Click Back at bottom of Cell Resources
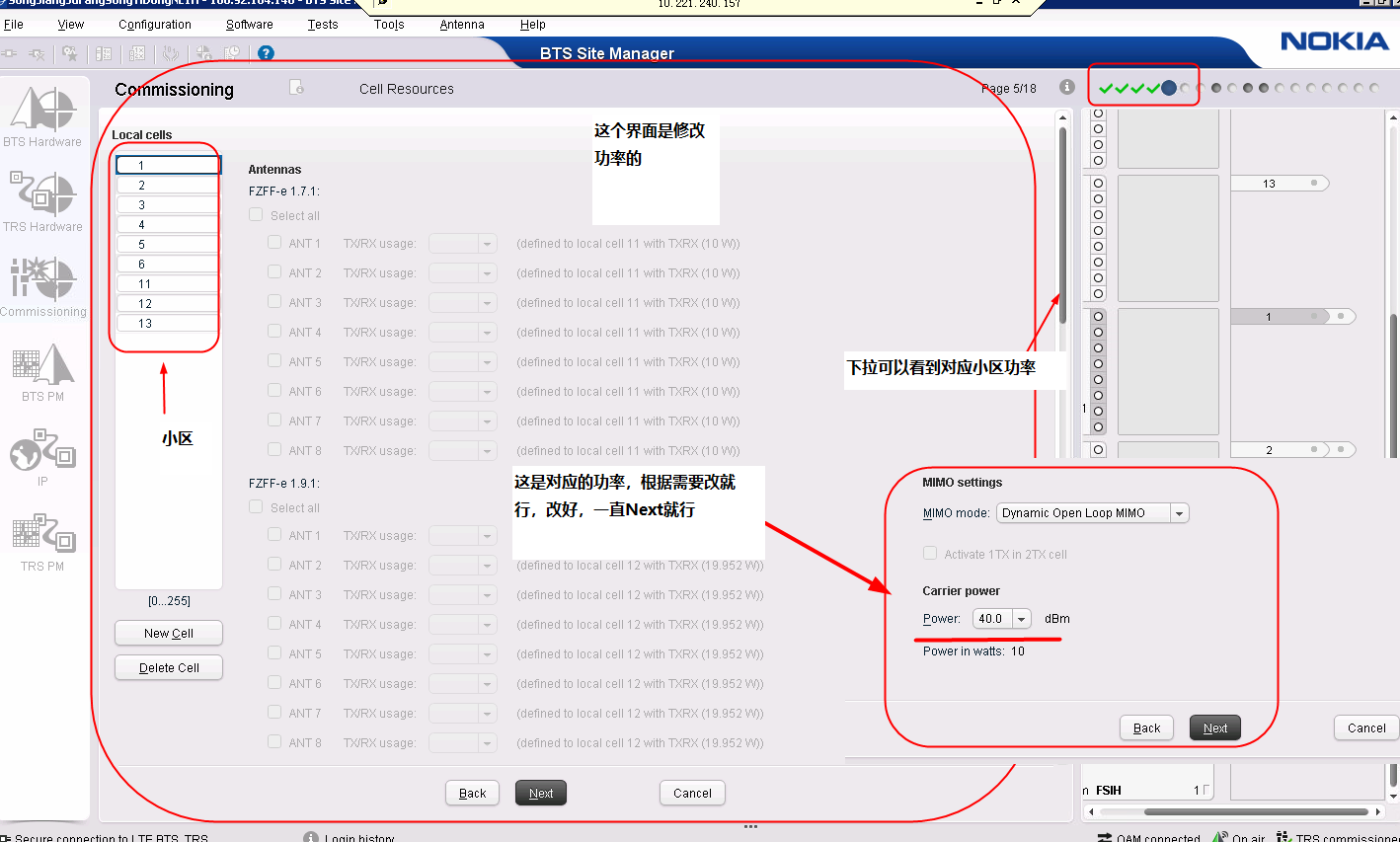The width and height of the screenshot is (1400, 842). coord(473,793)
